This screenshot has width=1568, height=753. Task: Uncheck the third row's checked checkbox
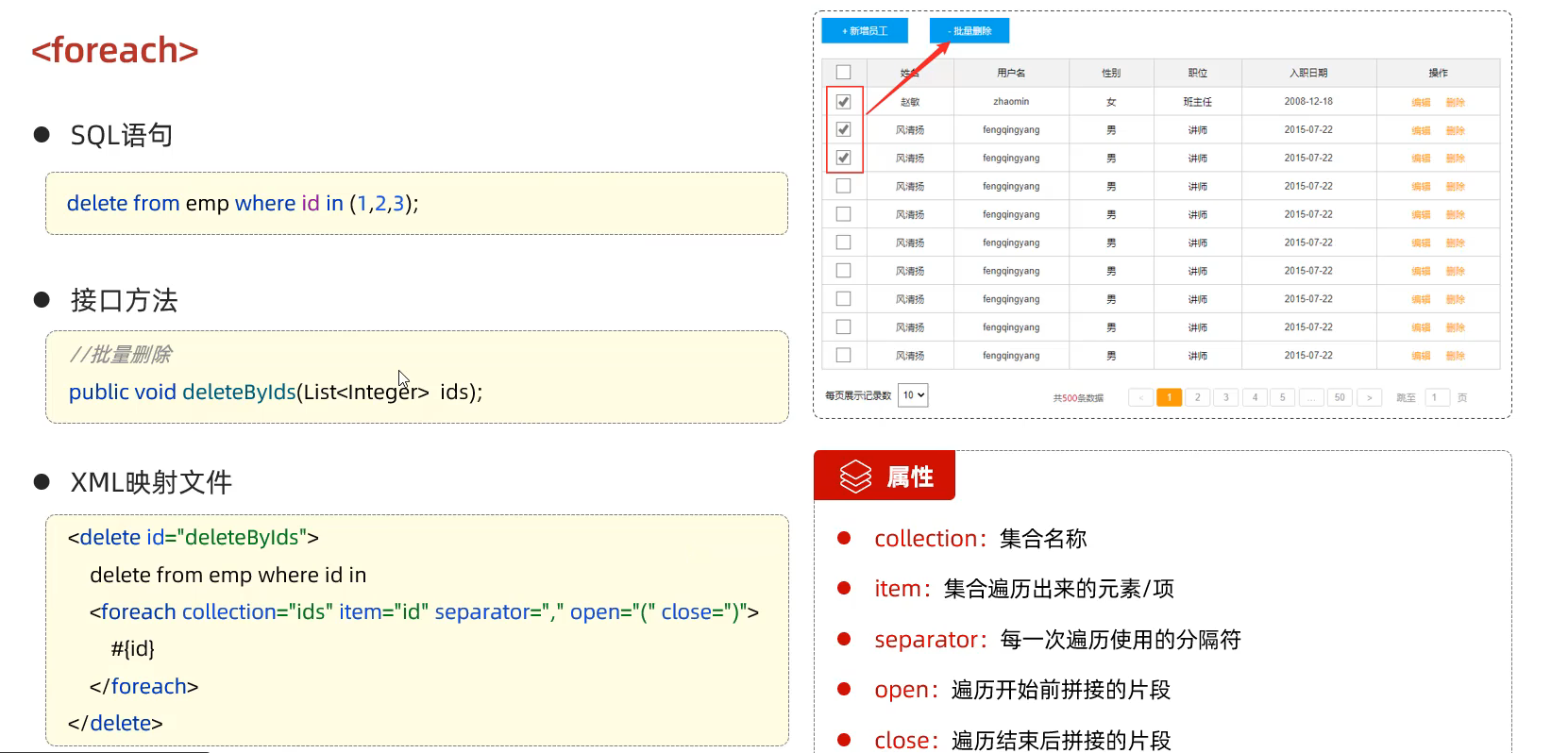[843, 158]
